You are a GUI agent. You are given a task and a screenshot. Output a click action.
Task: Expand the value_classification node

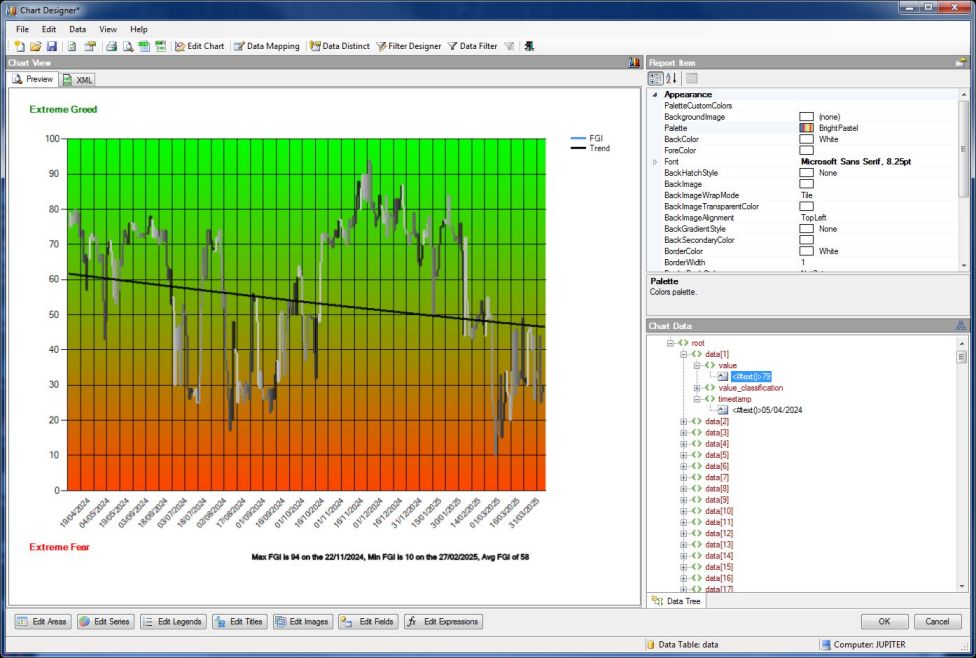698,388
